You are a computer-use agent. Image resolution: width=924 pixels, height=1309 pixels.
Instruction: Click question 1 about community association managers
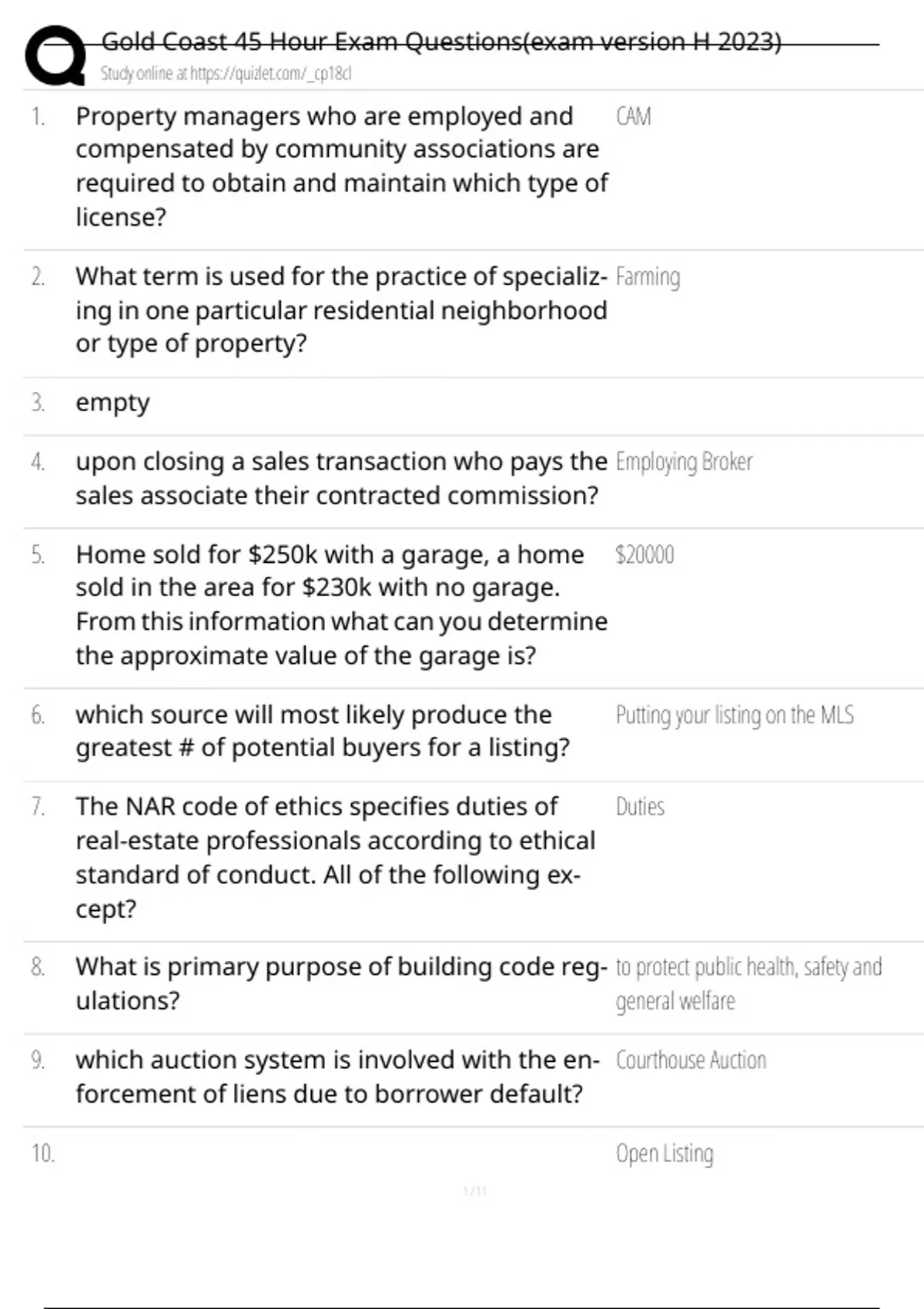[x=342, y=166]
